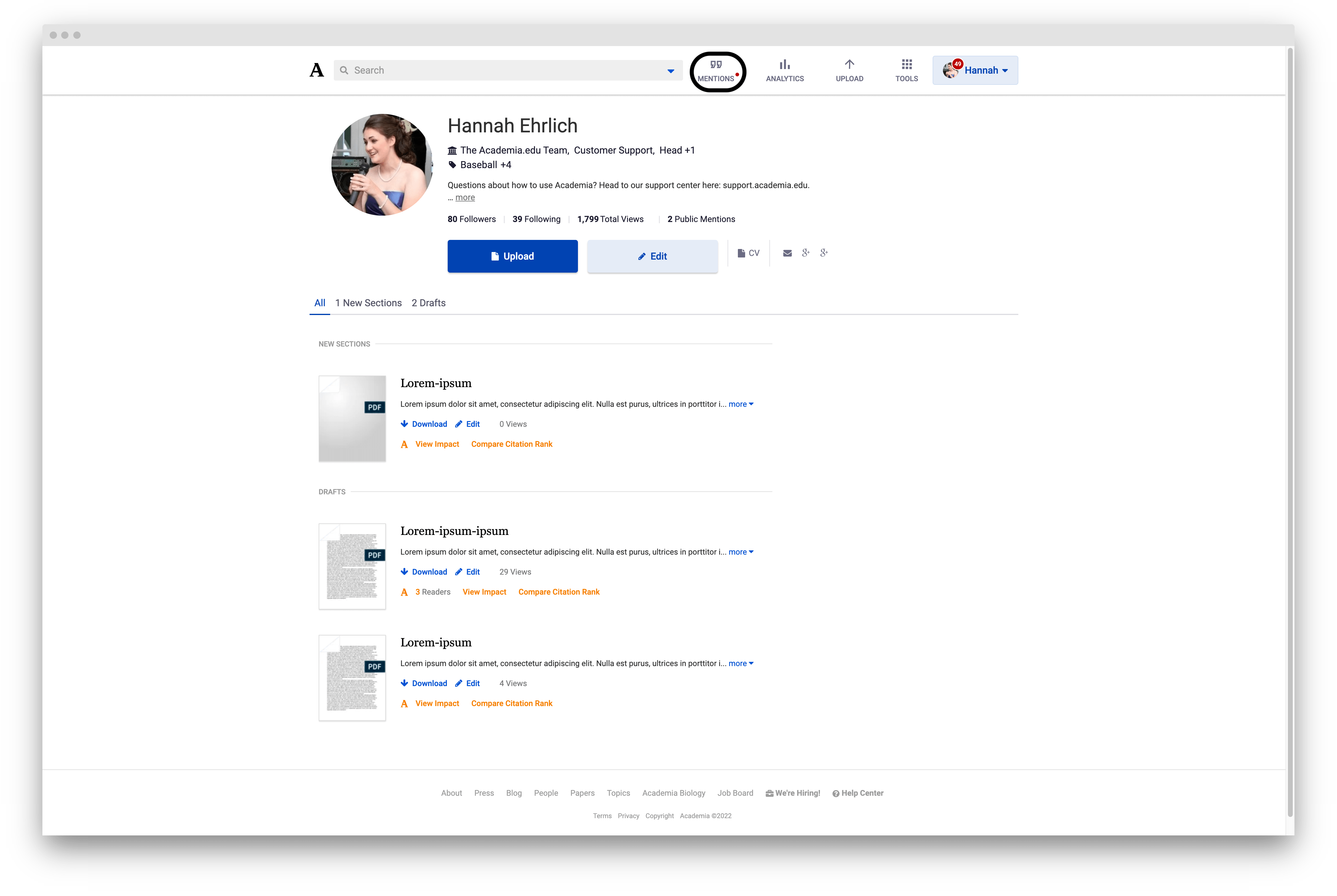The width and height of the screenshot is (1337, 896).
Task: Click the first Google Plus icon
Action: point(806,253)
